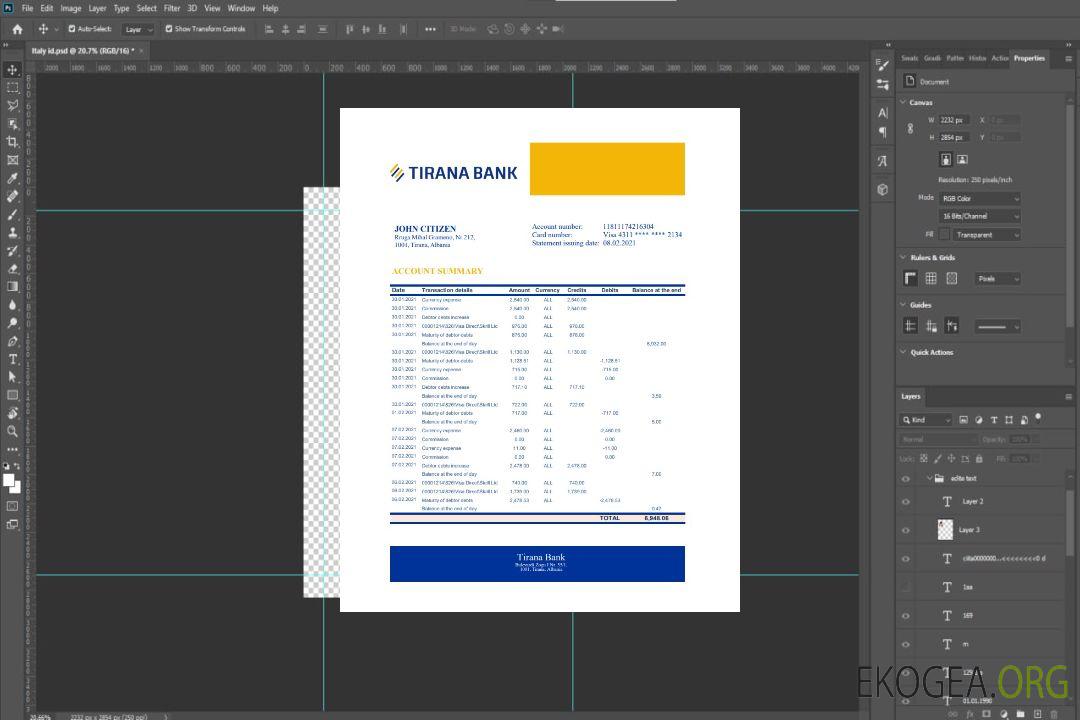Click the Home icon in options bar
Viewport: 1080px width, 720px height.
pos(17,29)
